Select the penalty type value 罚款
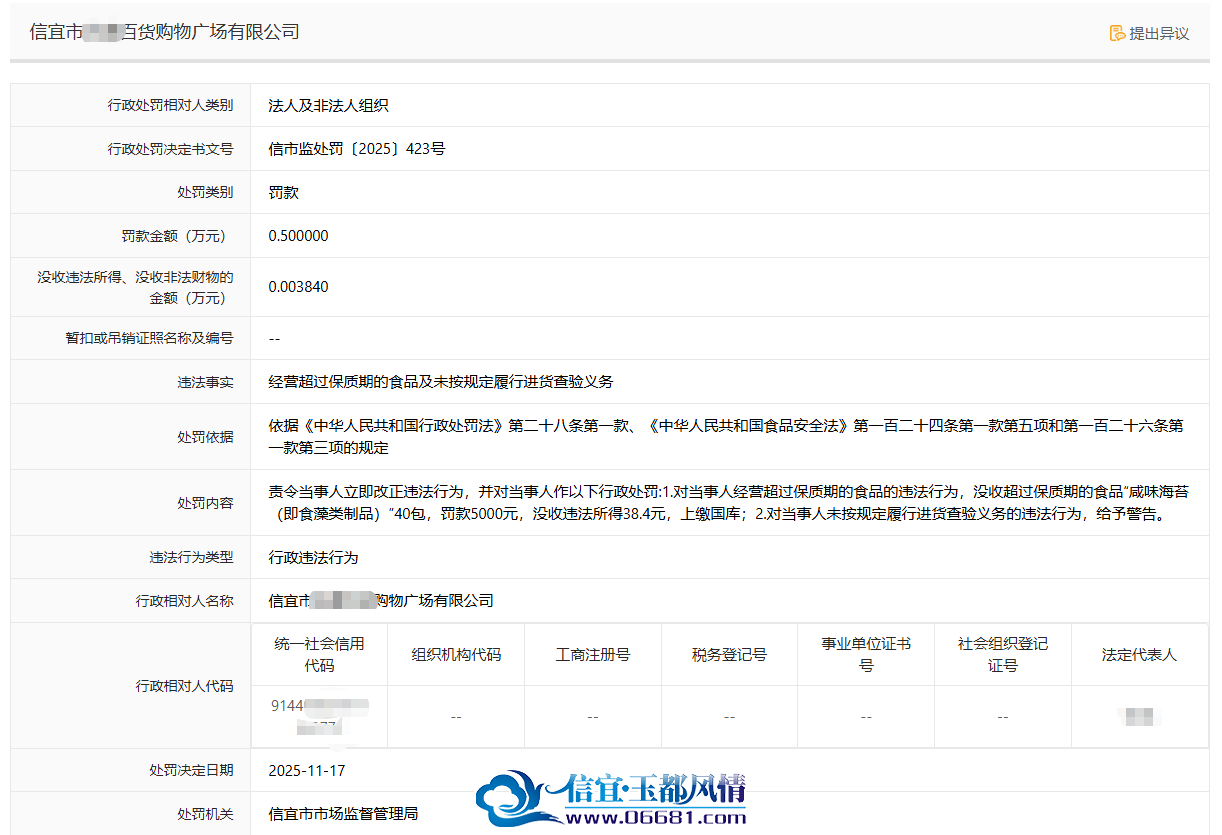 click(284, 192)
